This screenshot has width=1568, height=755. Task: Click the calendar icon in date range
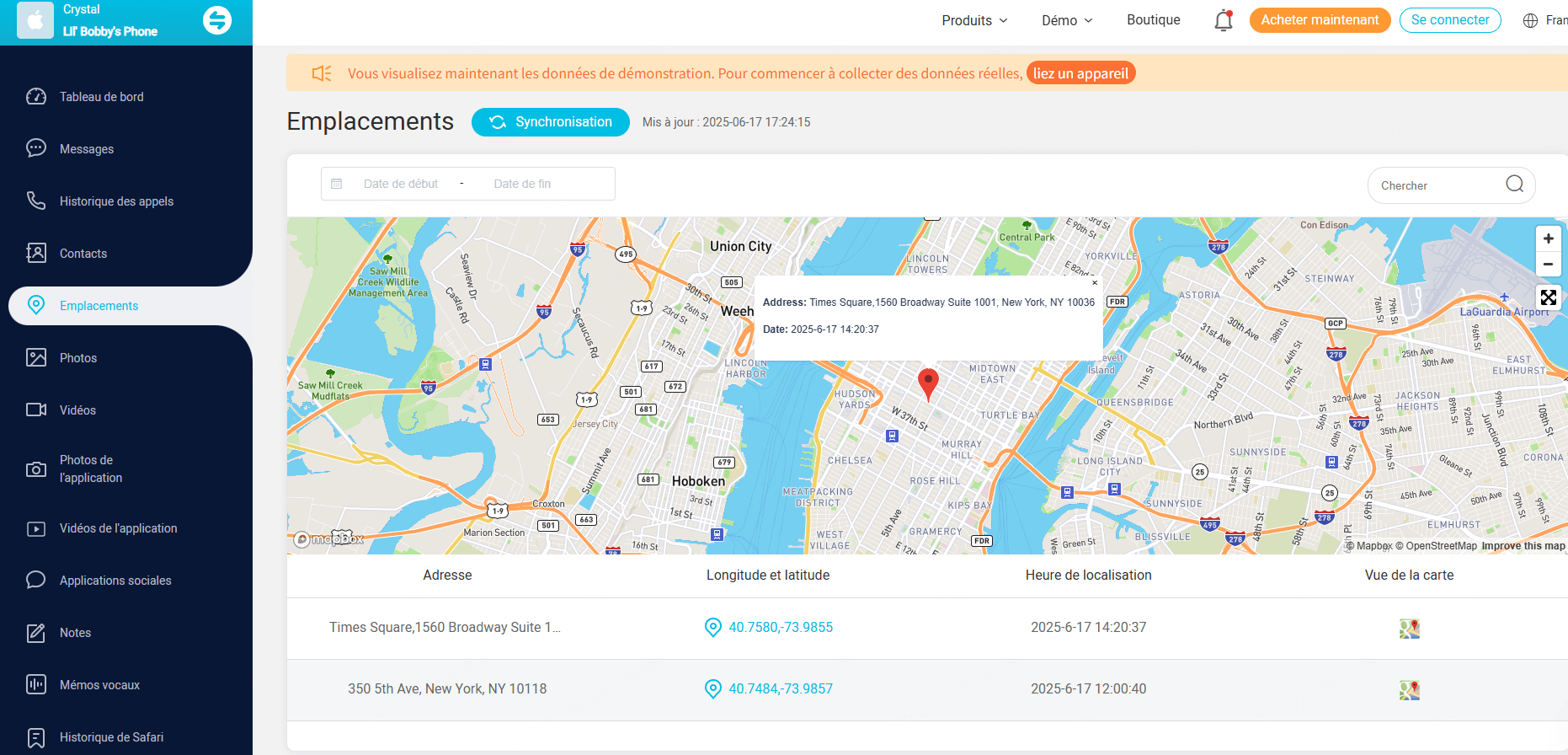pyautogui.click(x=337, y=184)
